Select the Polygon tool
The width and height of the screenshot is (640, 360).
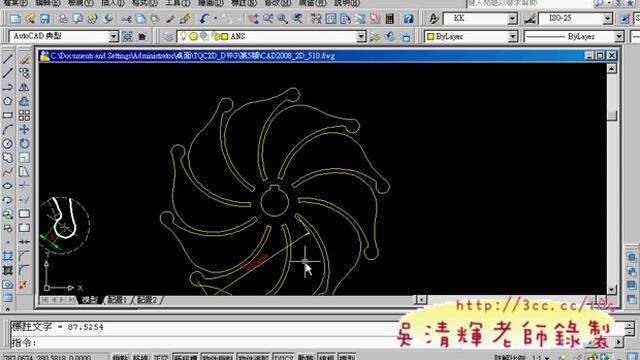[7, 101]
